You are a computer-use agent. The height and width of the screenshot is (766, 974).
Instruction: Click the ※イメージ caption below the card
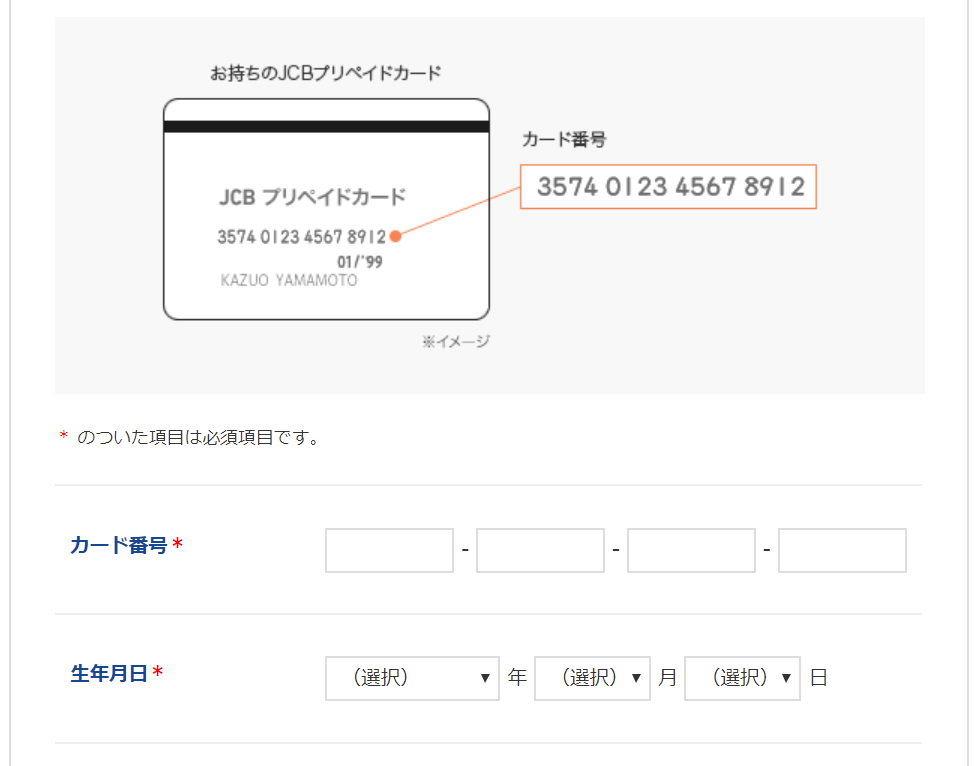[x=456, y=342]
